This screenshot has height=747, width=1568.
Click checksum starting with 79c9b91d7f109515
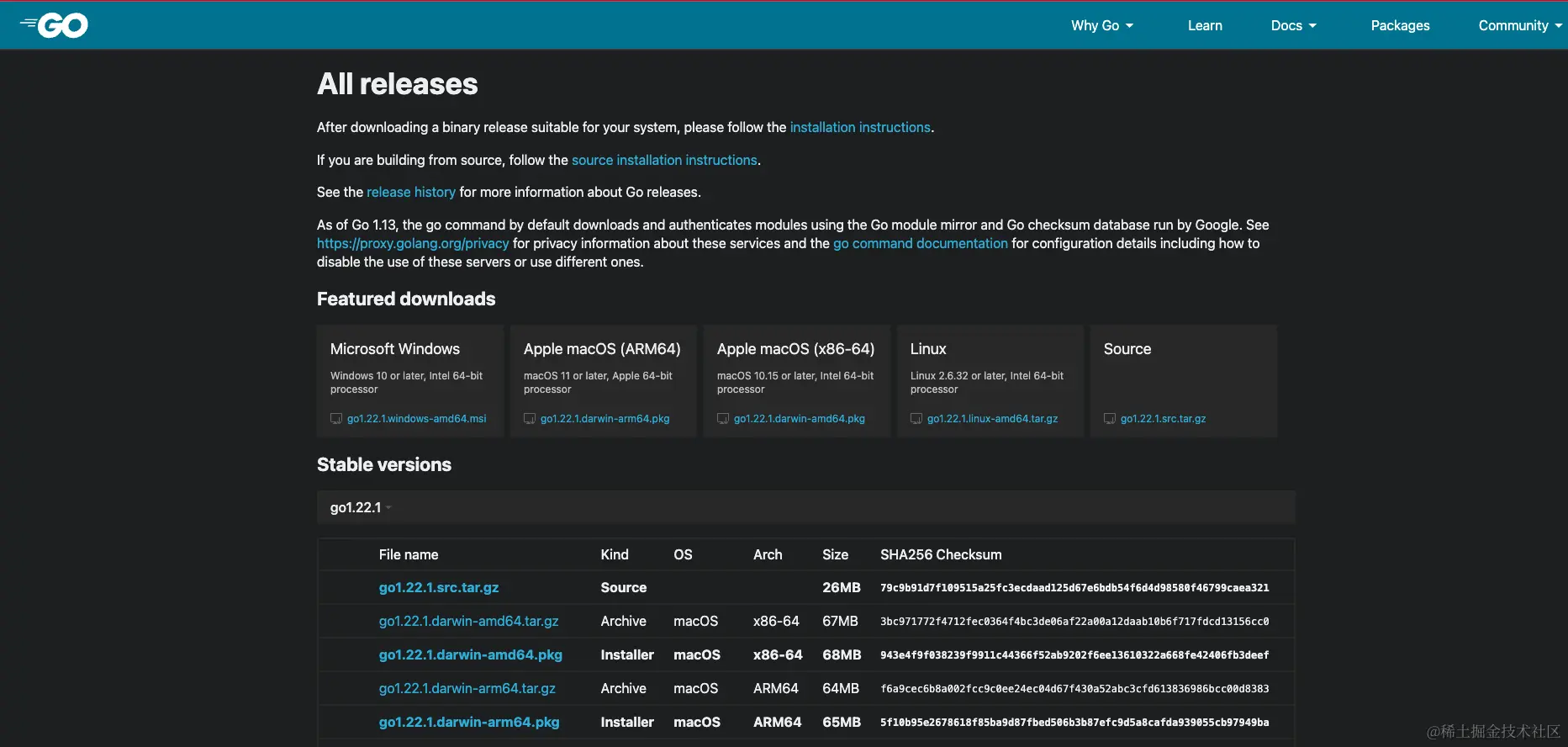(1074, 588)
